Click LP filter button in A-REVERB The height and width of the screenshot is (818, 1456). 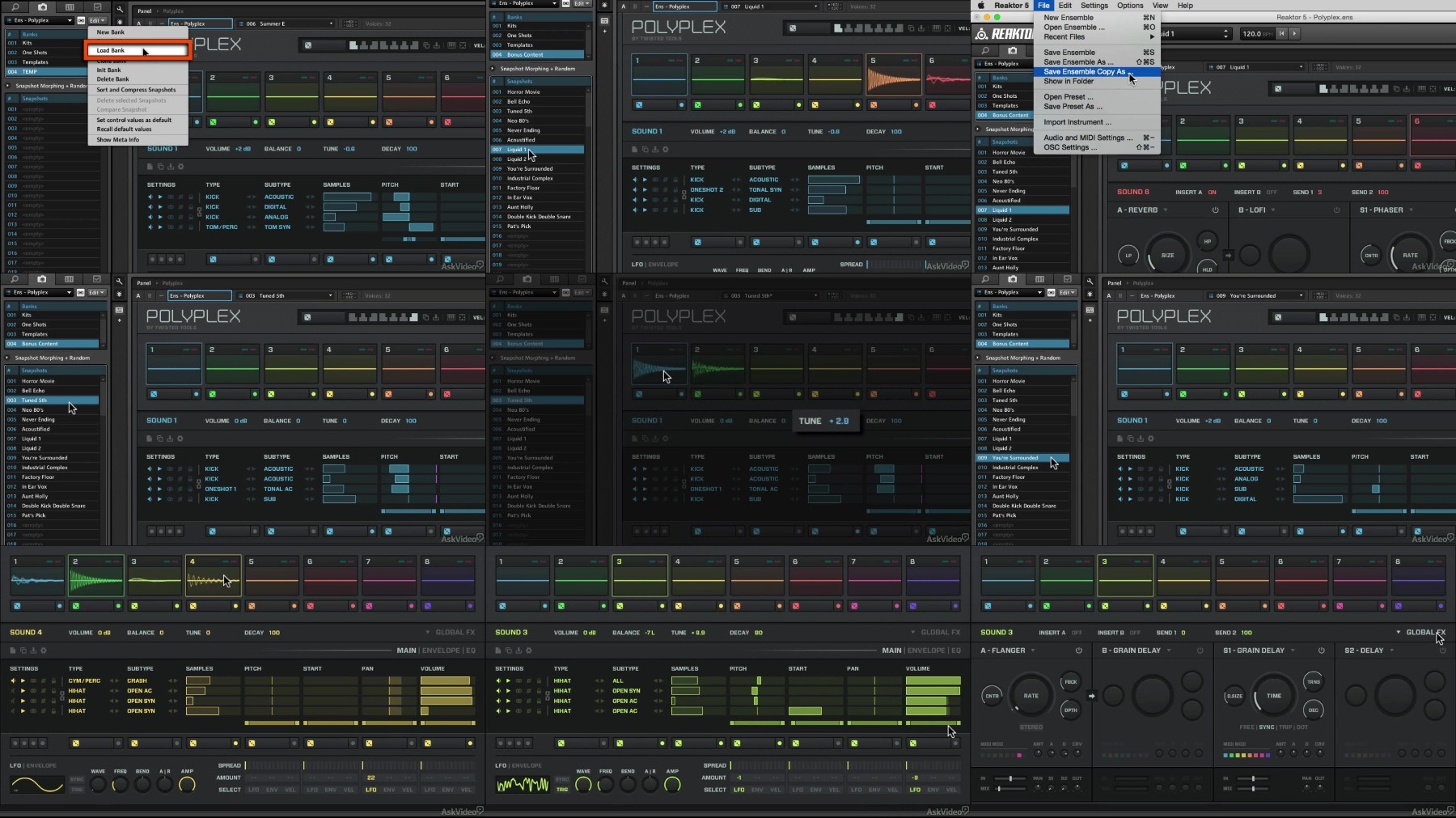coord(1128,256)
